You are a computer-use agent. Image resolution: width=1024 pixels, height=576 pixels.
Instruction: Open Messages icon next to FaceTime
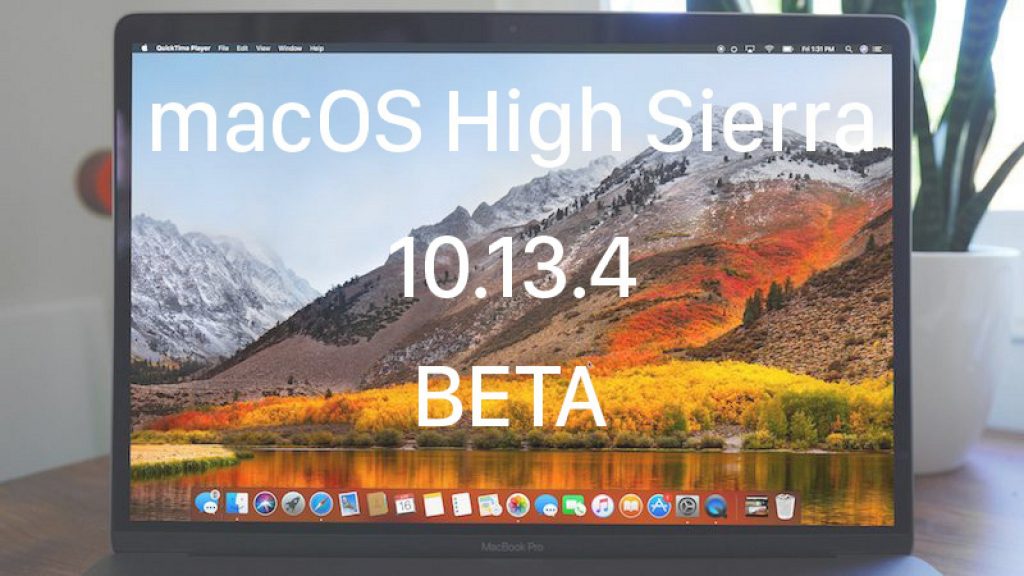pyautogui.click(x=546, y=505)
